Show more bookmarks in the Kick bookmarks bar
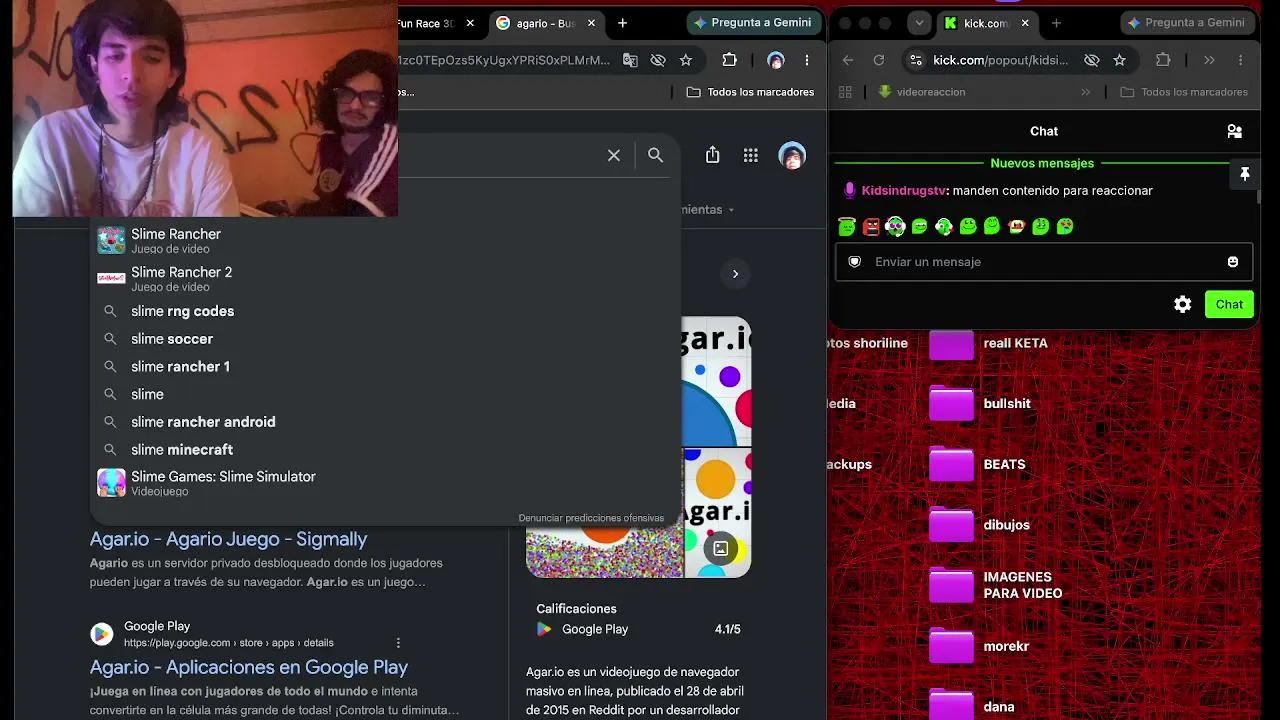Viewport: 1280px width, 720px height. pyautogui.click(x=1086, y=92)
